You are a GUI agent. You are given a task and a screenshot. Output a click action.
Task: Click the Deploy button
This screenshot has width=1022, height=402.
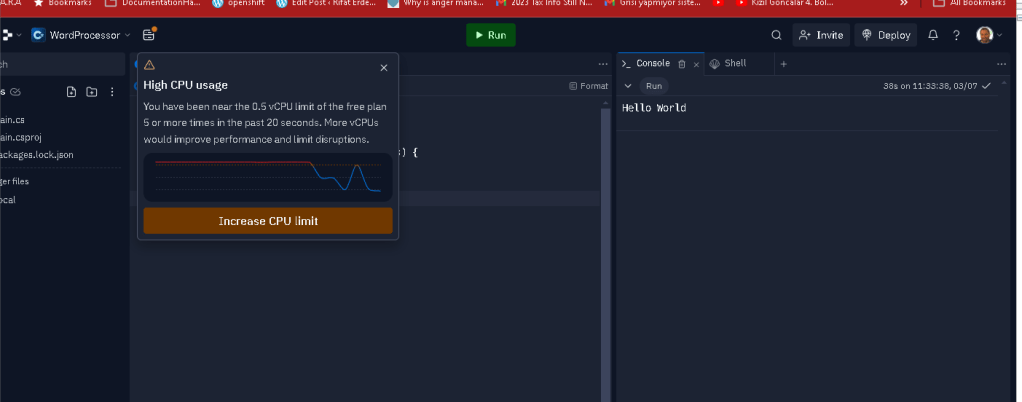tap(886, 35)
